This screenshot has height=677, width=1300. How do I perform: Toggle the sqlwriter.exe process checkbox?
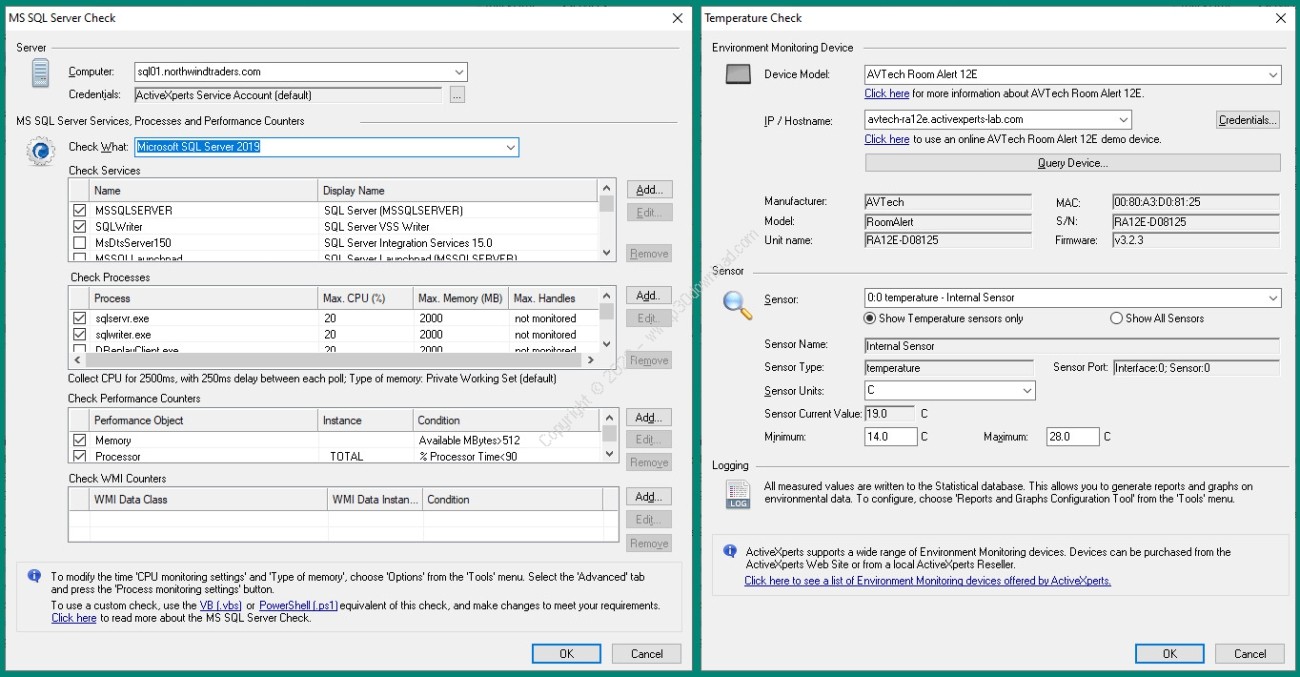pos(79,335)
